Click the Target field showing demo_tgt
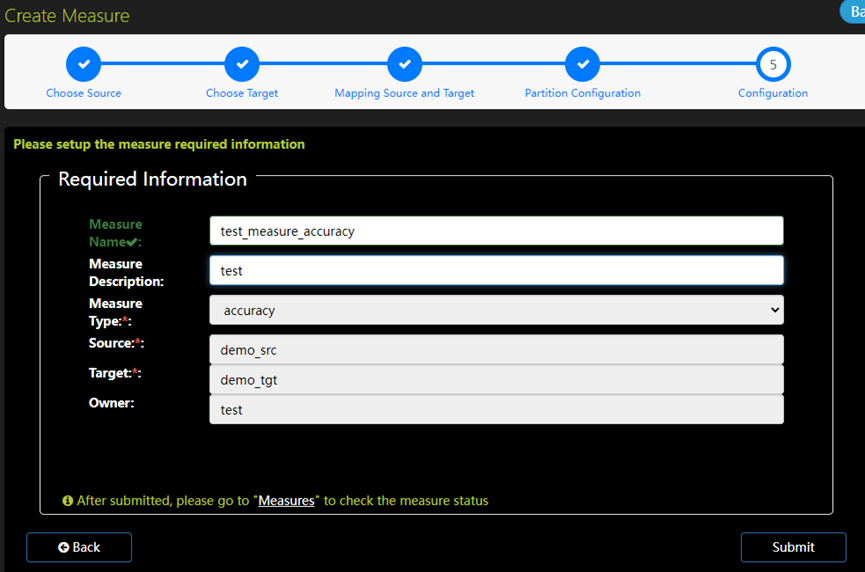 click(x=496, y=379)
